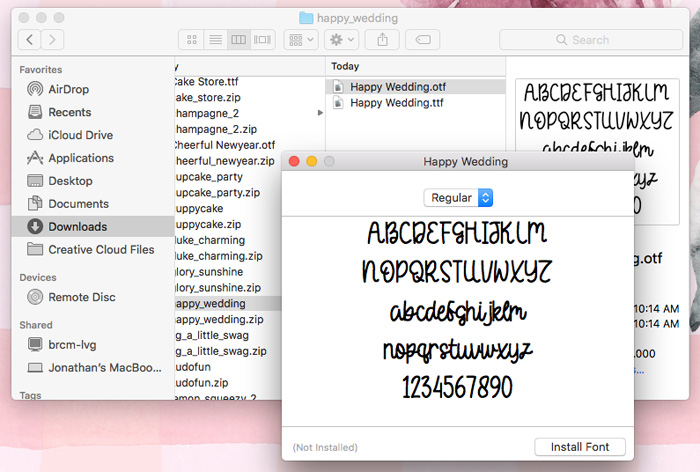The width and height of the screenshot is (700, 472).
Task: Switch to cover flow view
Action: (x=262, y=40)
